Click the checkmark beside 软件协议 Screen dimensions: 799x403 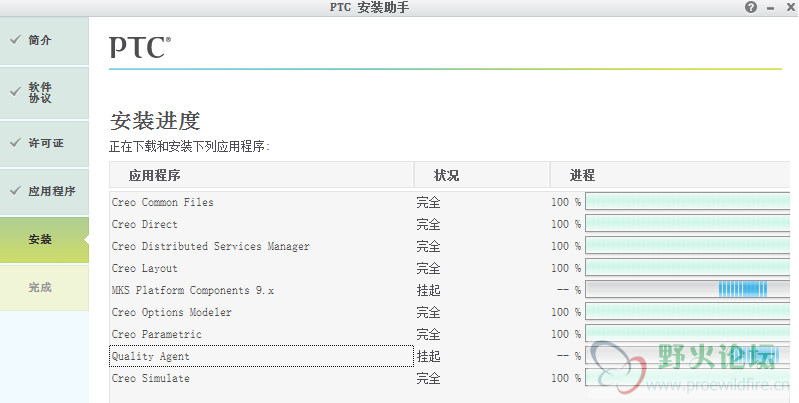tap(16, 92)
